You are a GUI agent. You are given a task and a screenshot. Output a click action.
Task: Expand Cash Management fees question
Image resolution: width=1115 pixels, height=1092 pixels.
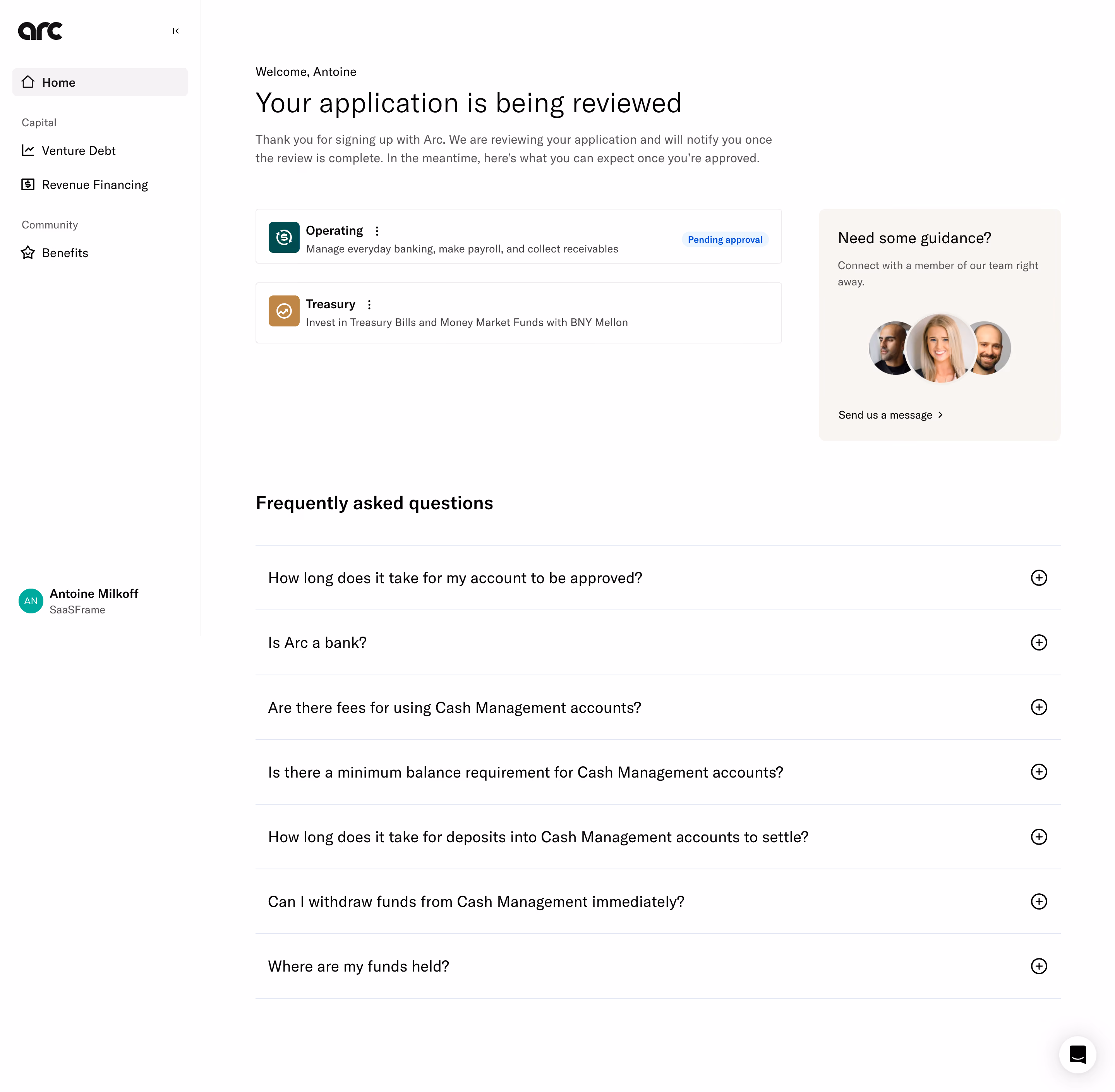(x=657, y=707)
